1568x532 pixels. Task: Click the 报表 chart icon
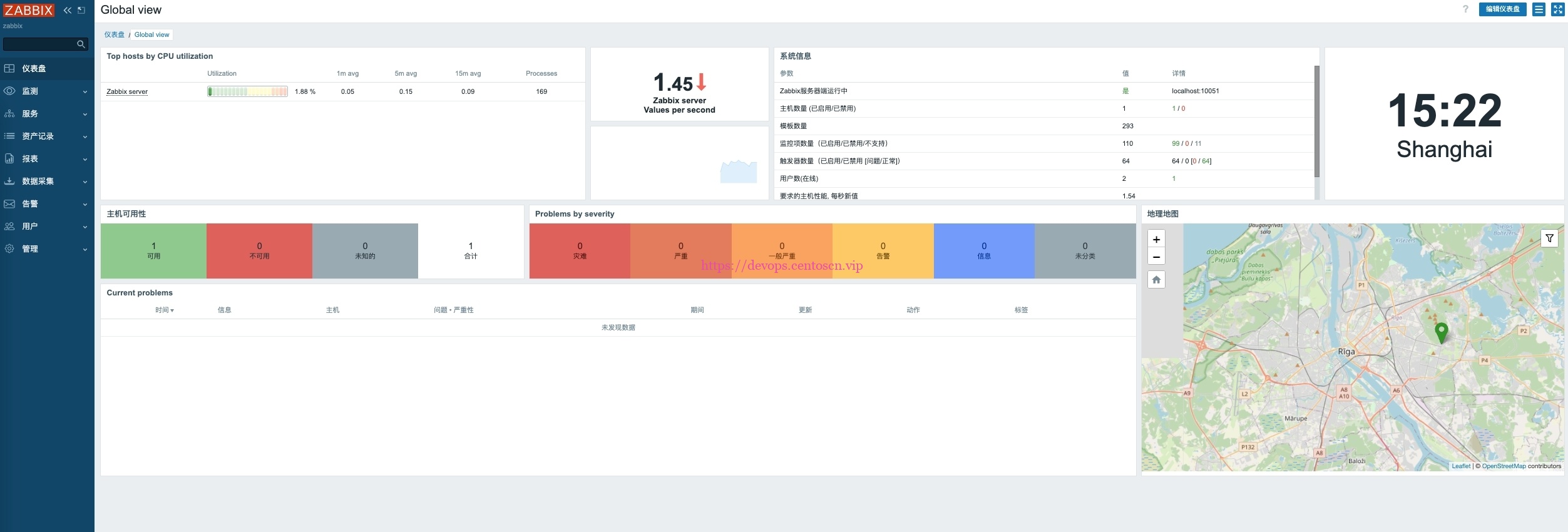(9, 158)
